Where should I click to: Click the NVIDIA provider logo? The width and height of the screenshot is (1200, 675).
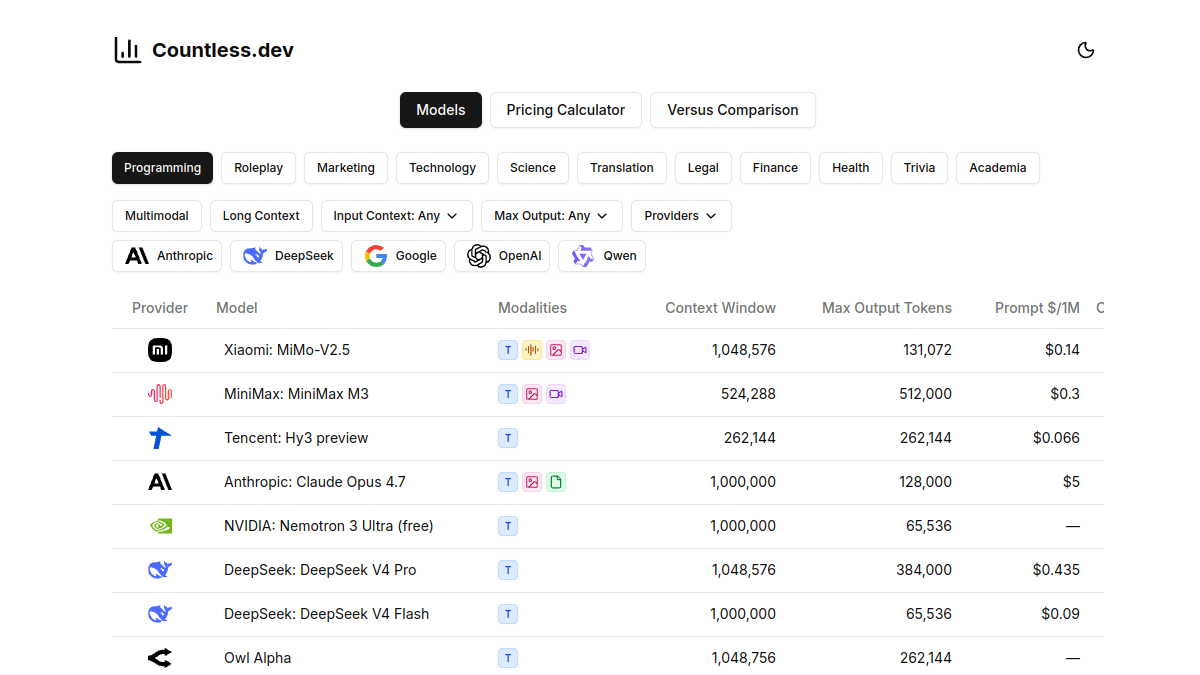160,526
